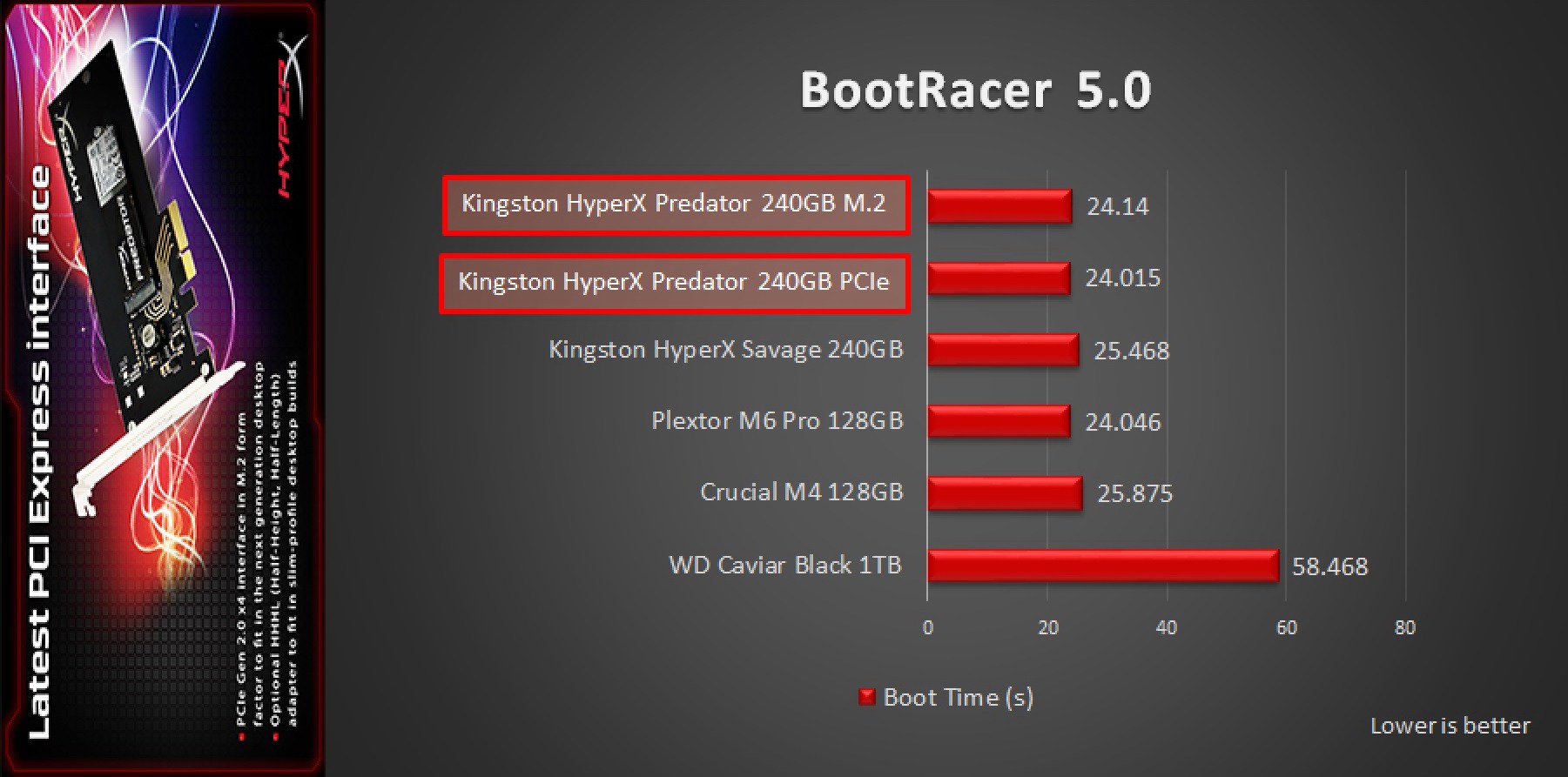Click the Lower is better note

[x=1450, y=726]
